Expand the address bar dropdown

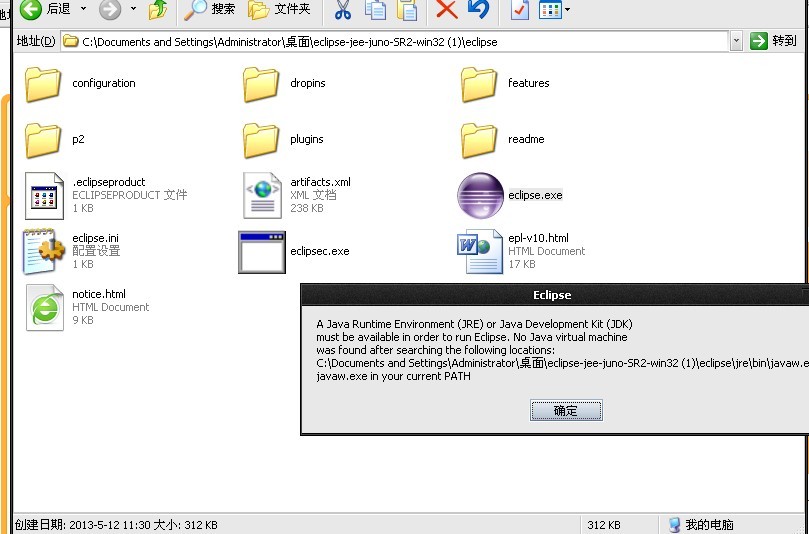click(736, 42)
